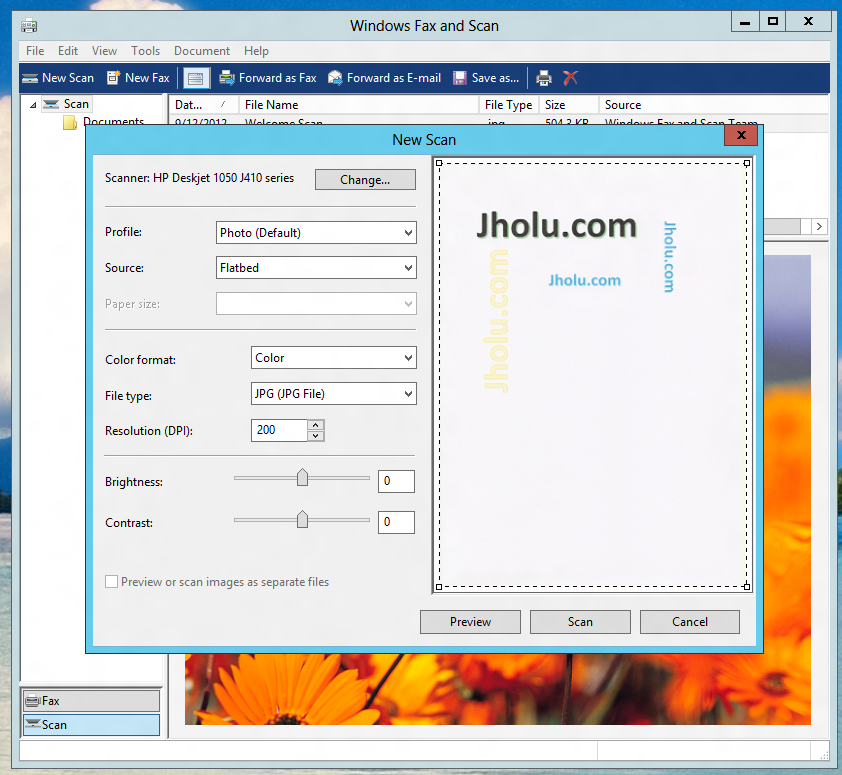Start a New Fax from toolbar
The image size is (842, 775).
coord(138,78)
